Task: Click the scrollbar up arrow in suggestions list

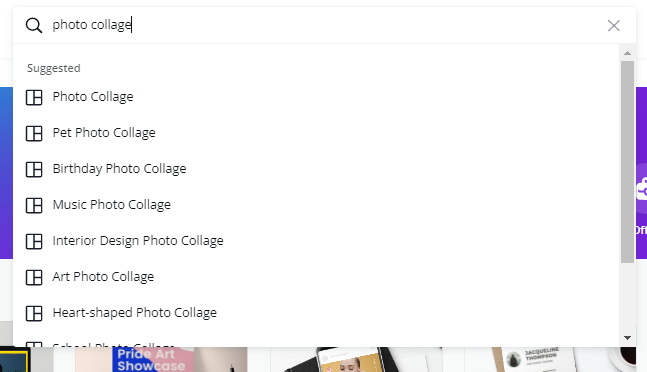Action: coord(627,53)
